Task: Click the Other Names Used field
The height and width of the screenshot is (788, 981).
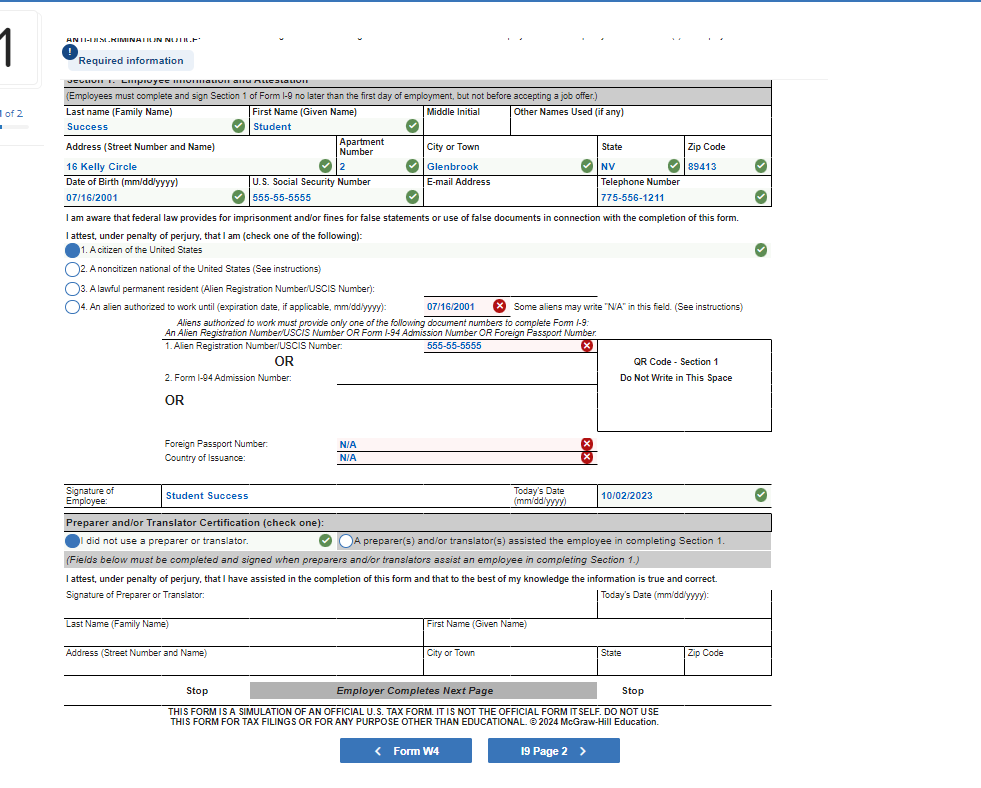Action: coord(641,126)
